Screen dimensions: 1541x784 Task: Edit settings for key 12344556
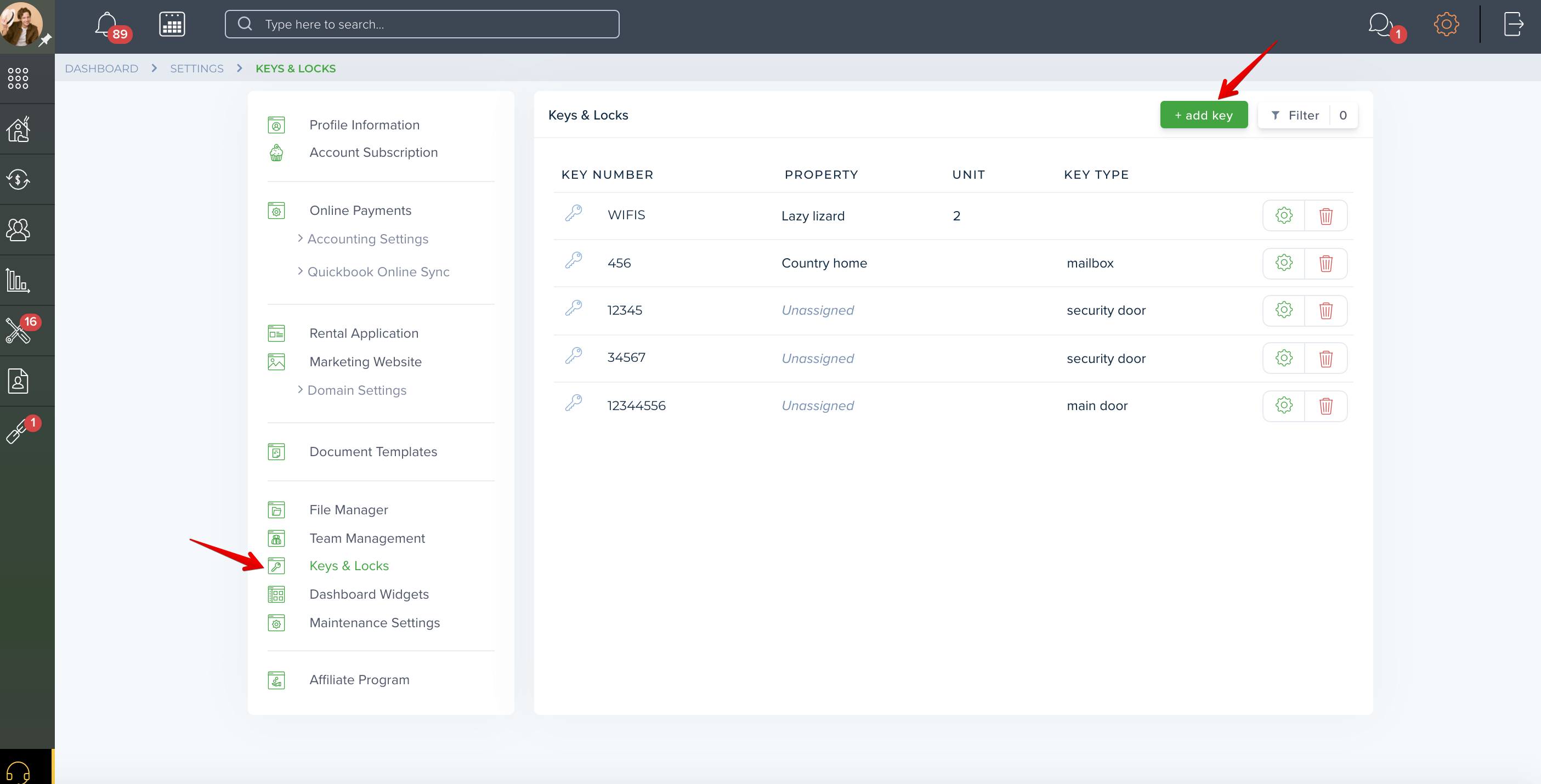point(1283,405)
